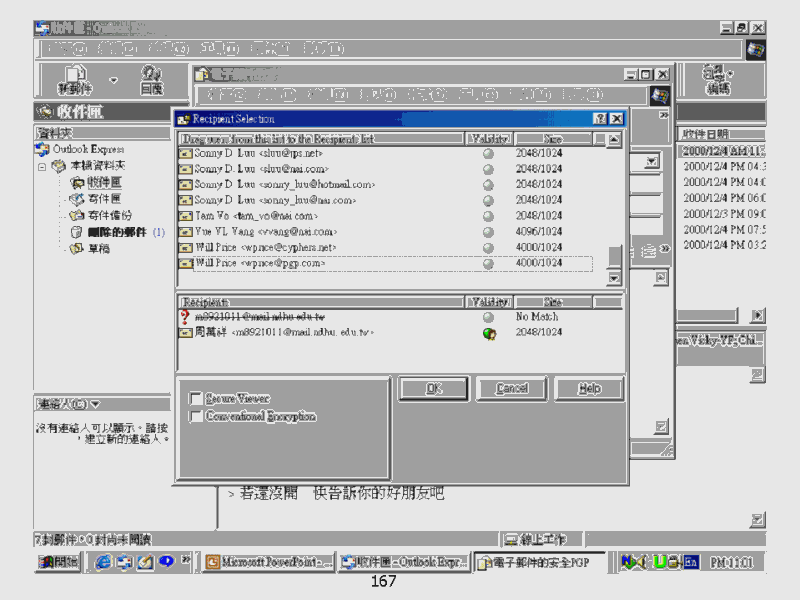Click the red question mark unmatched recipient

pyautogui.click(x=185, y=317)
